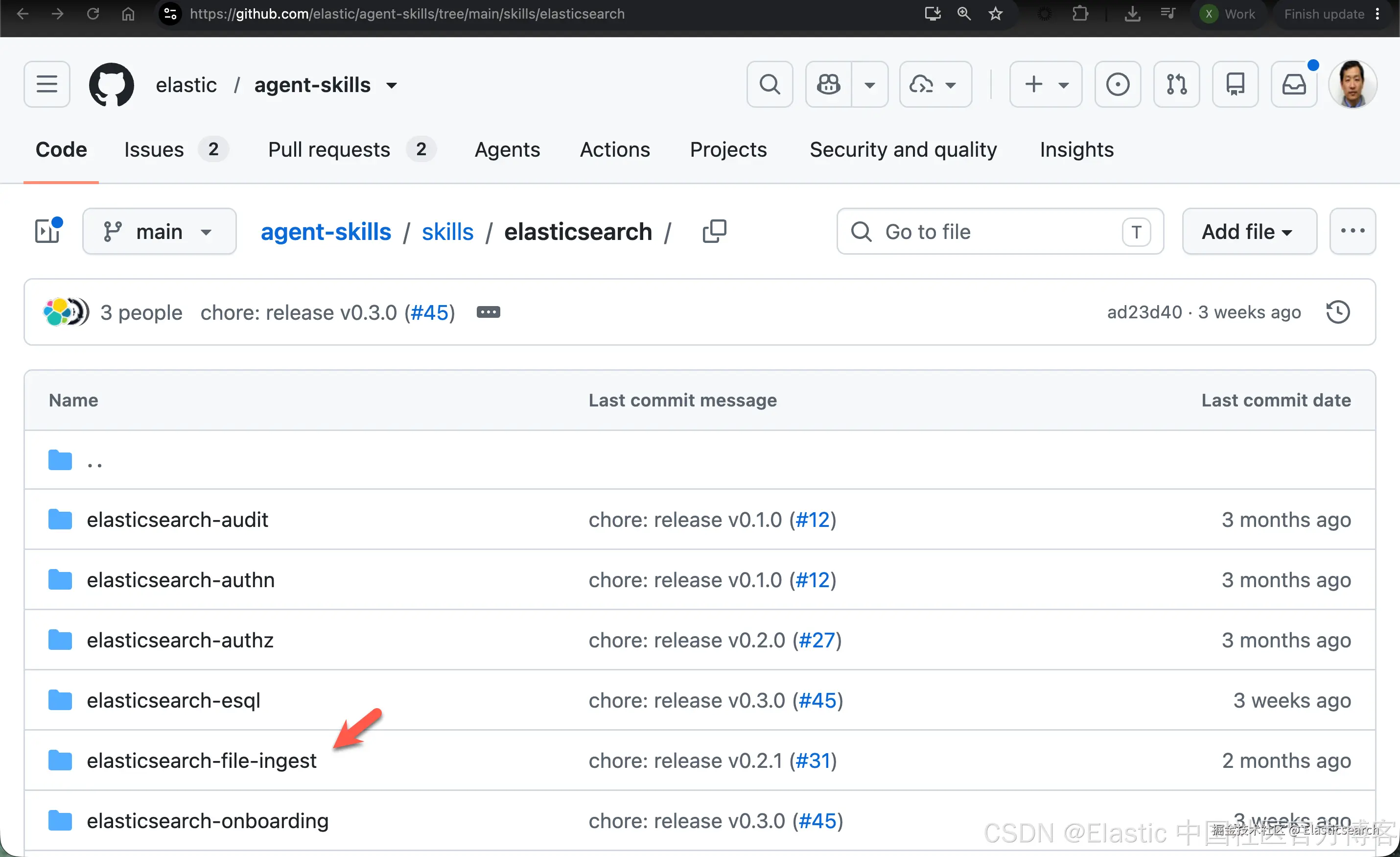Open pull request #45 in the latest commit bar
The image size is (1400, 857).
[x=430, y=312]
